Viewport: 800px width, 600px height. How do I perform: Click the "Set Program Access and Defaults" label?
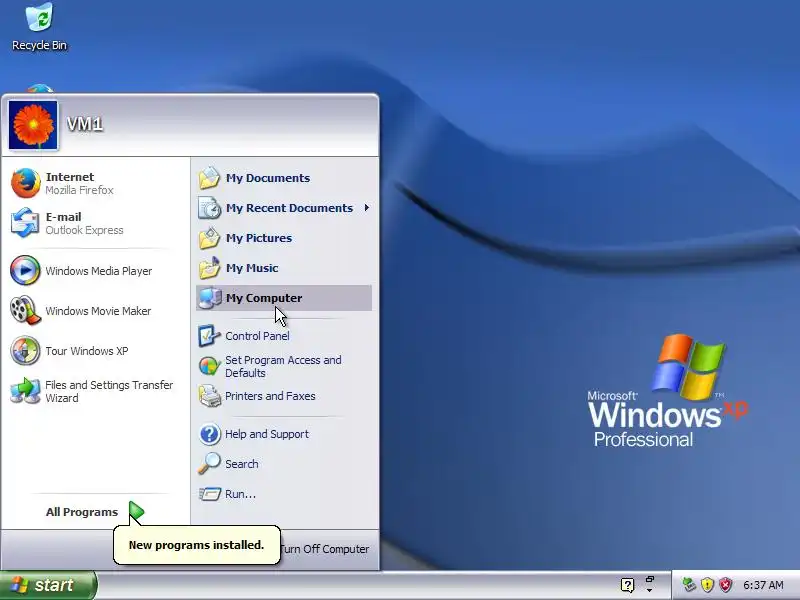click(x=283, y=366)
